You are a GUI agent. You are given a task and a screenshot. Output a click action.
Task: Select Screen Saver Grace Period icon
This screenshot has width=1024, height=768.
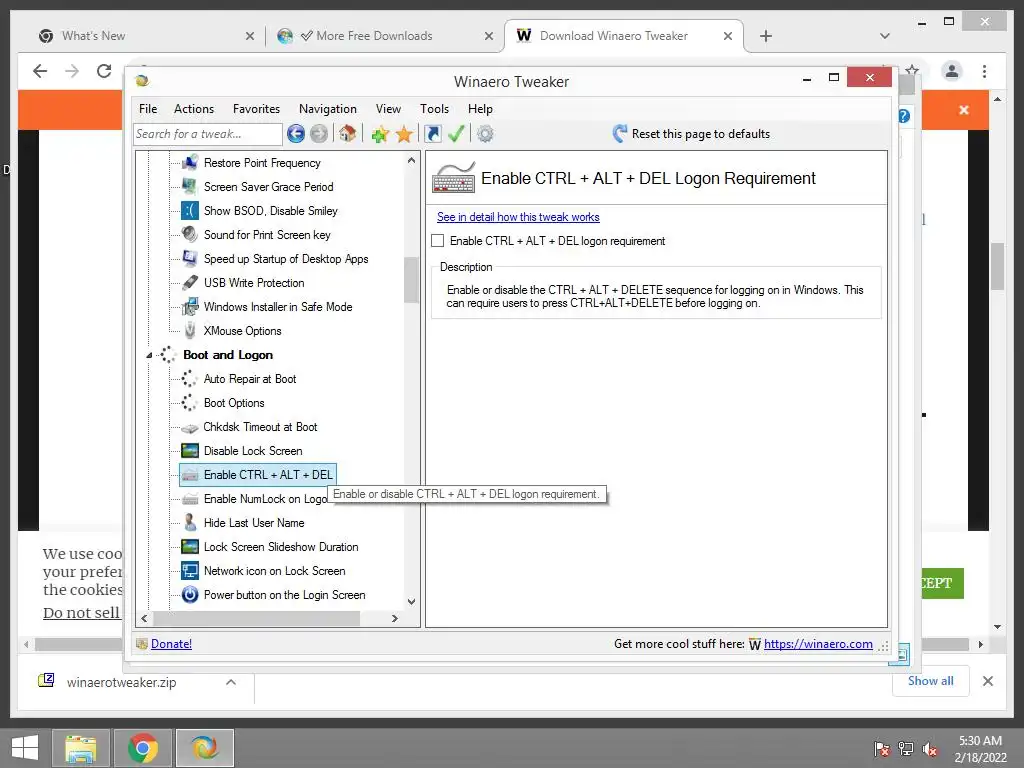coord(190,187)
